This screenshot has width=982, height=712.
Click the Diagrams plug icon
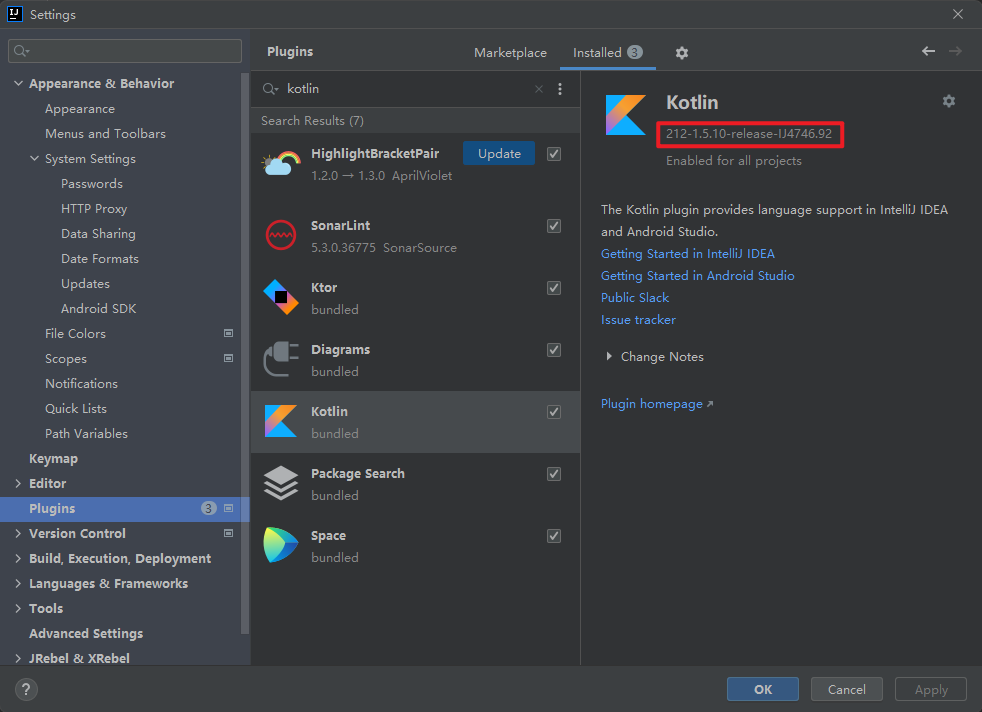click(x=281, y=359)
